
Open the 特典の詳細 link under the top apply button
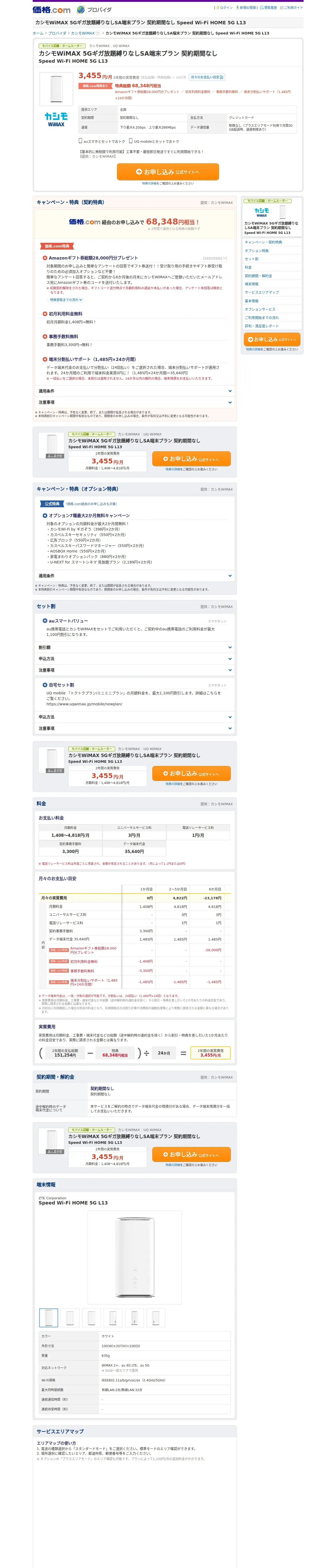[150, 183]
